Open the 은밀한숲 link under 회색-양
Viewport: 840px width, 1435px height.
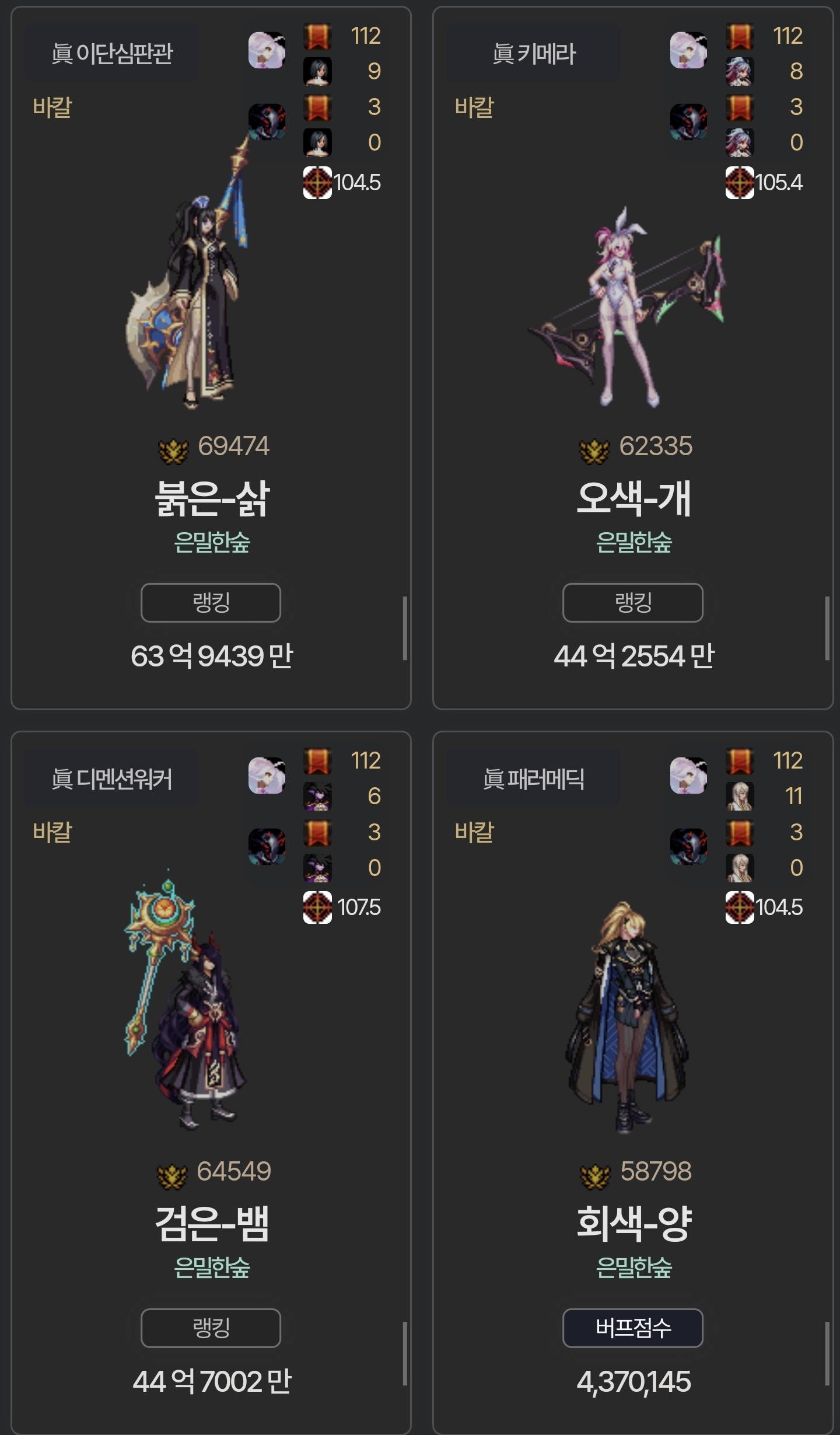click(x=634, y=1268)
